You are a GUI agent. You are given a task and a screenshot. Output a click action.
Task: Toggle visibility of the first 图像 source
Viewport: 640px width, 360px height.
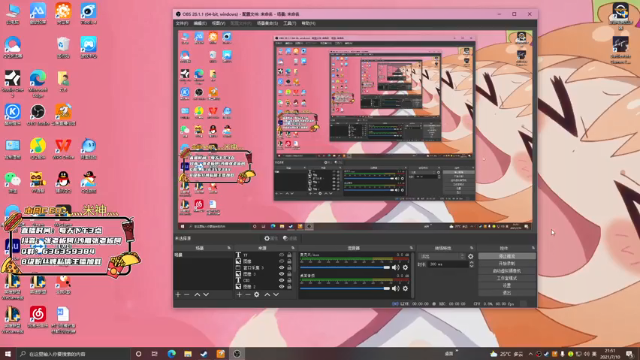click(x=281, y=261)
